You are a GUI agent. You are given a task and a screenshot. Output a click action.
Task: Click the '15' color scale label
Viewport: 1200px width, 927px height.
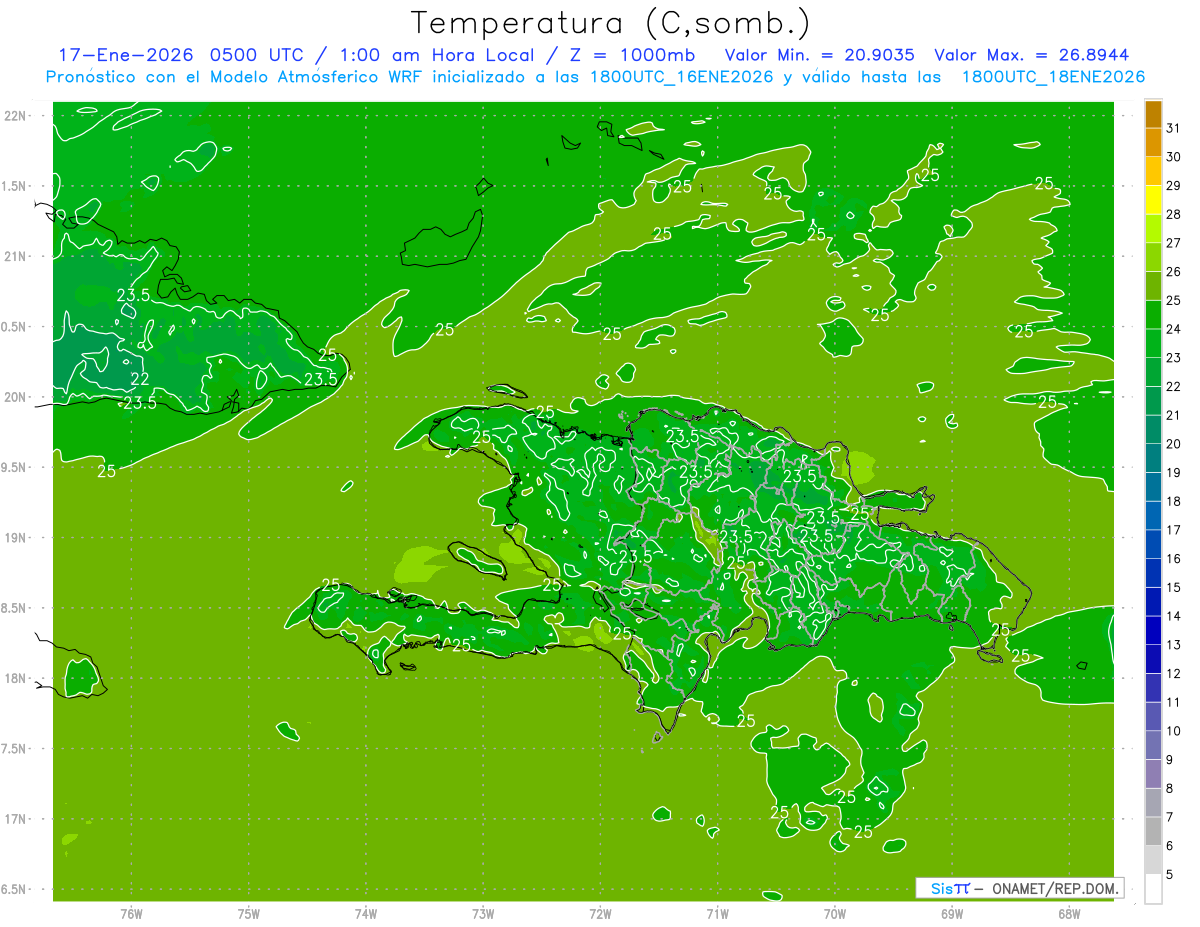[1174, 588]
